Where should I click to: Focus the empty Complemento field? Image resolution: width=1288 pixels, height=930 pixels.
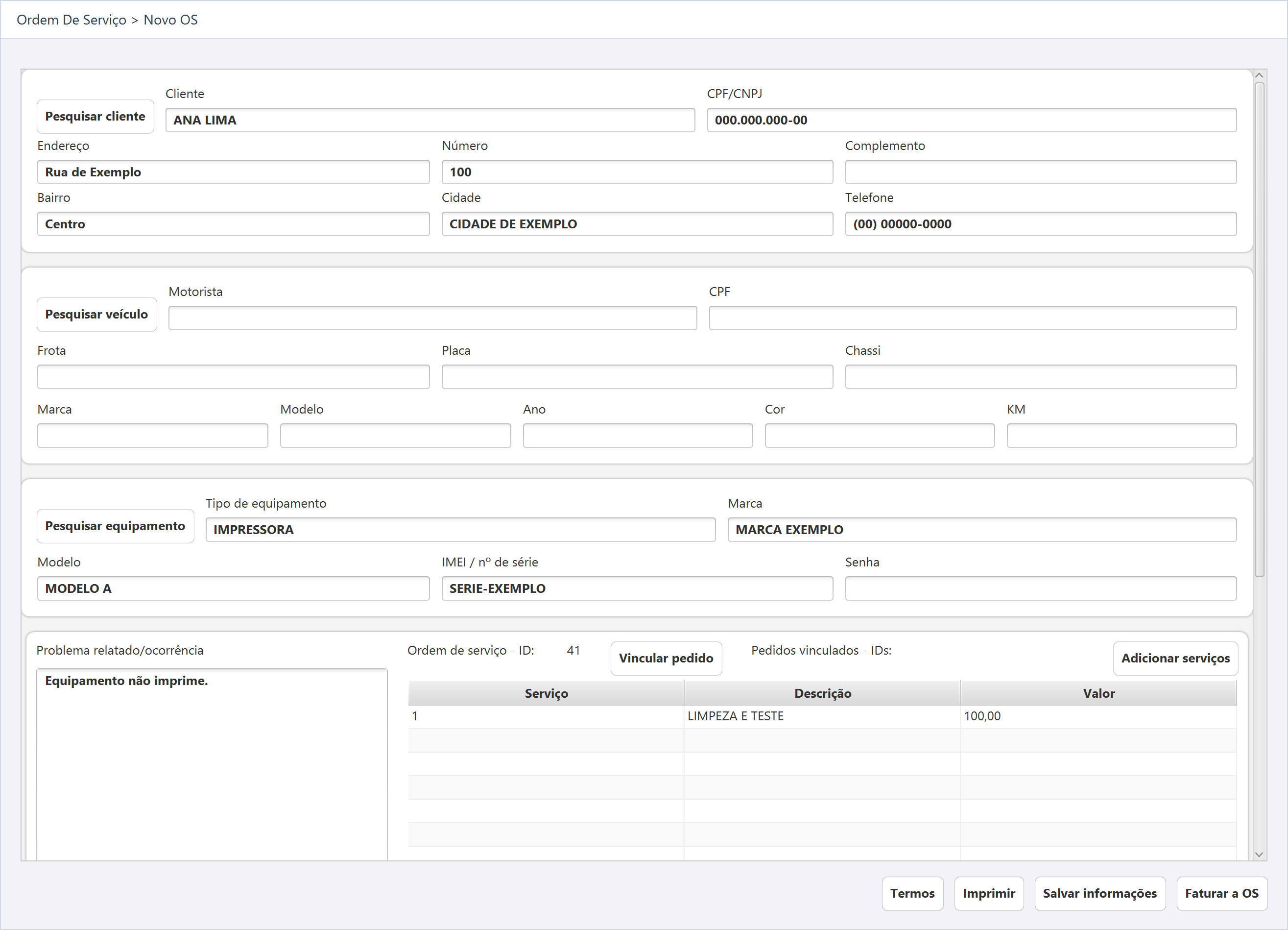tap(1040, 171)
